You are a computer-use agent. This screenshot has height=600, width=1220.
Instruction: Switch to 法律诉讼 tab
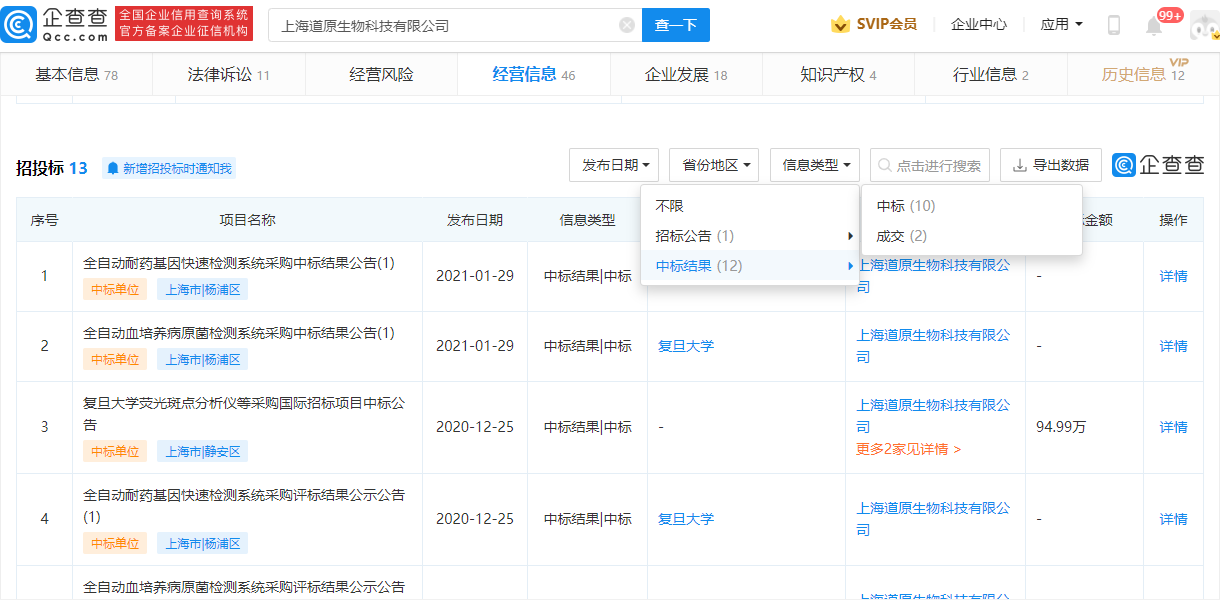(x=228, y=75)
